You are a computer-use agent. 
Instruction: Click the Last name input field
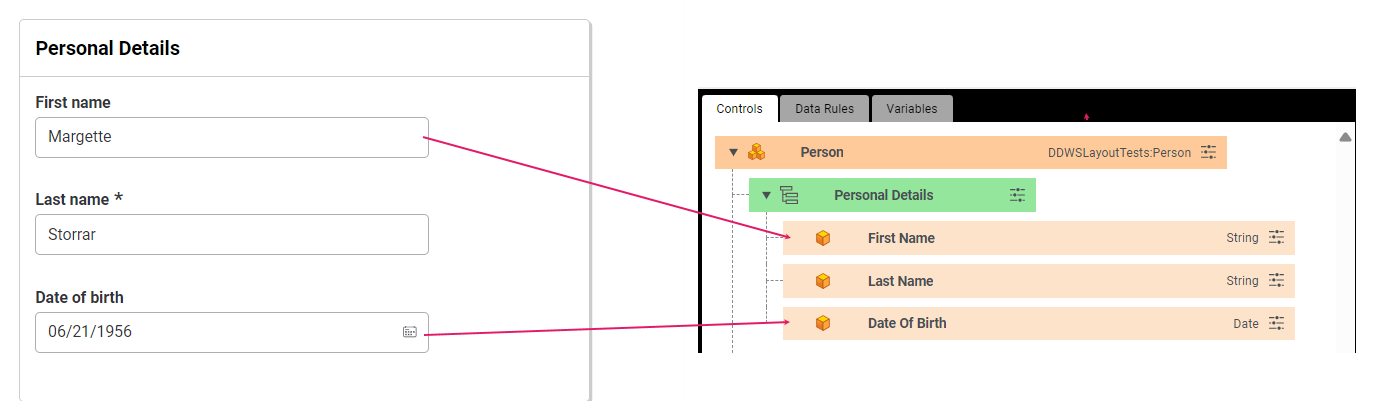pos(232,234)
